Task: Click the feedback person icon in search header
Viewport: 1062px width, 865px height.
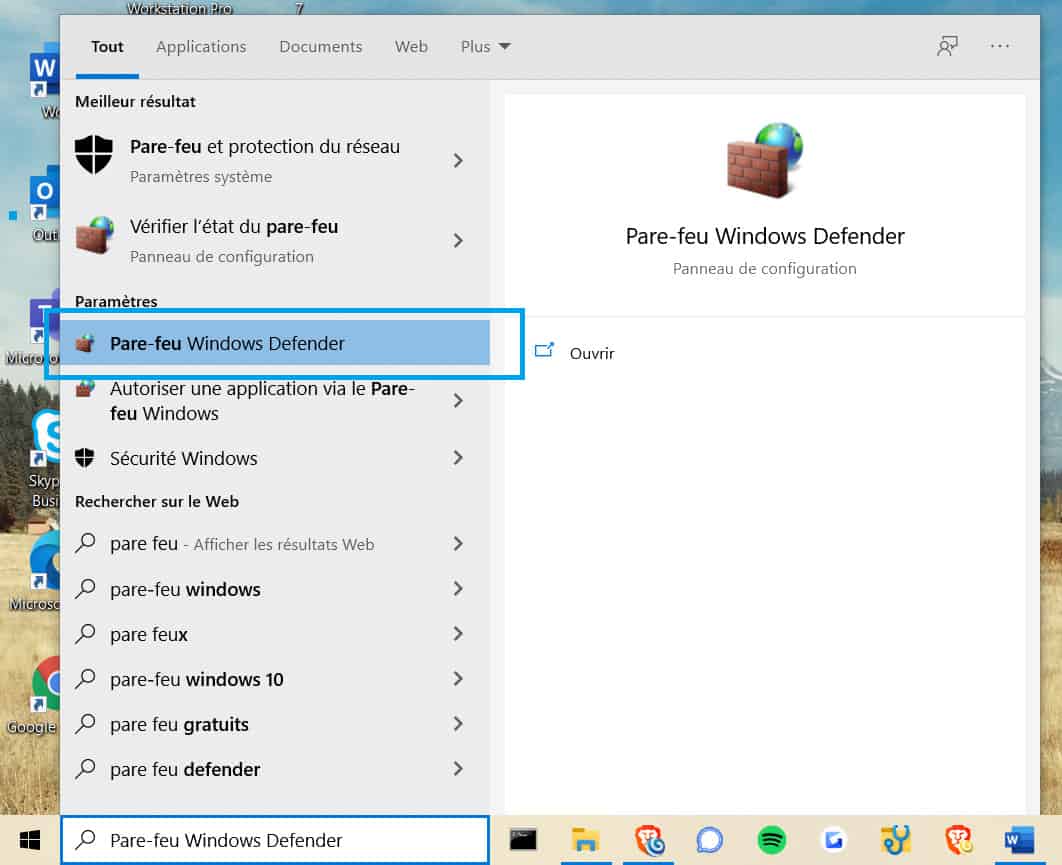Action: coord(948,46)
